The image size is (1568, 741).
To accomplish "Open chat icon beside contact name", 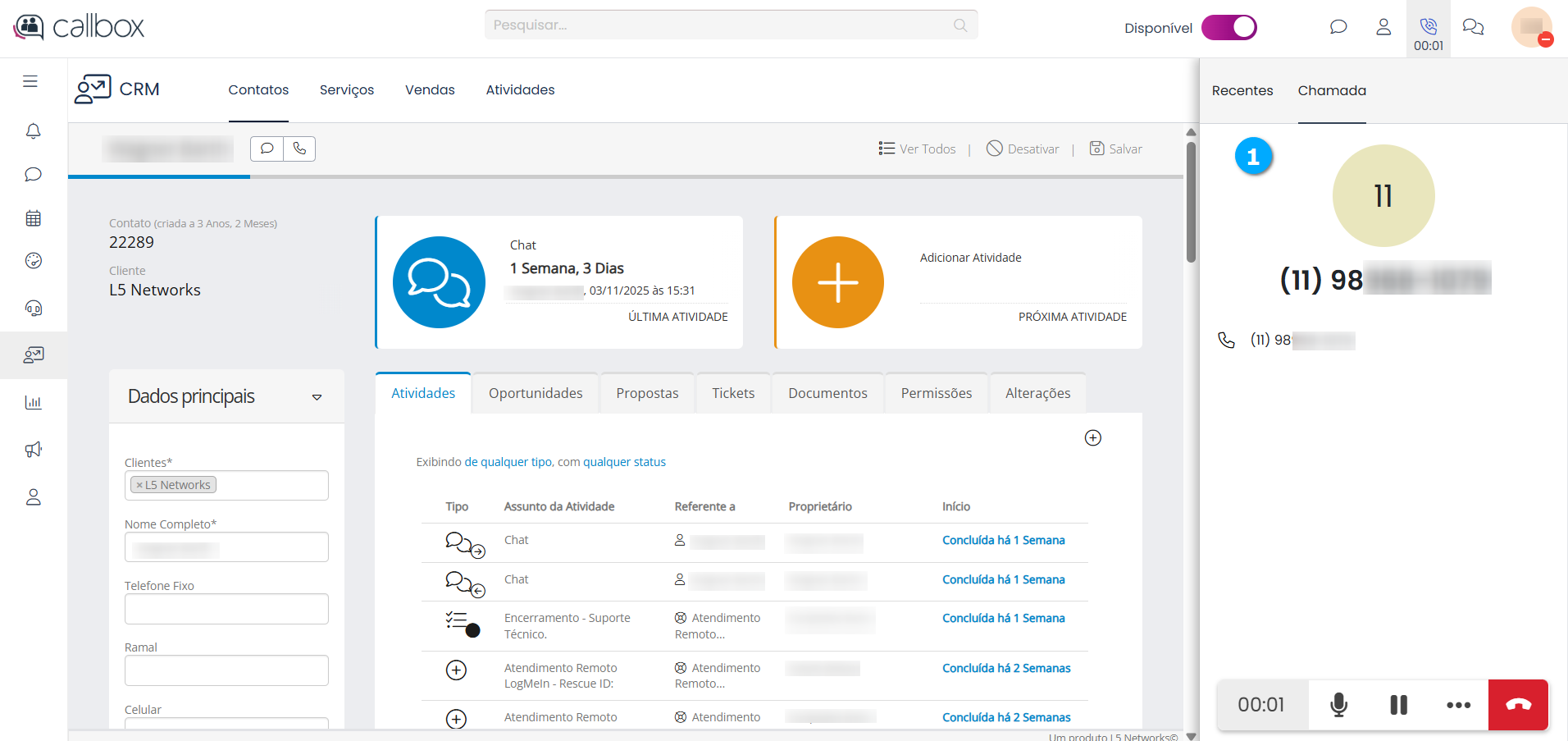I will click(267, 149).
